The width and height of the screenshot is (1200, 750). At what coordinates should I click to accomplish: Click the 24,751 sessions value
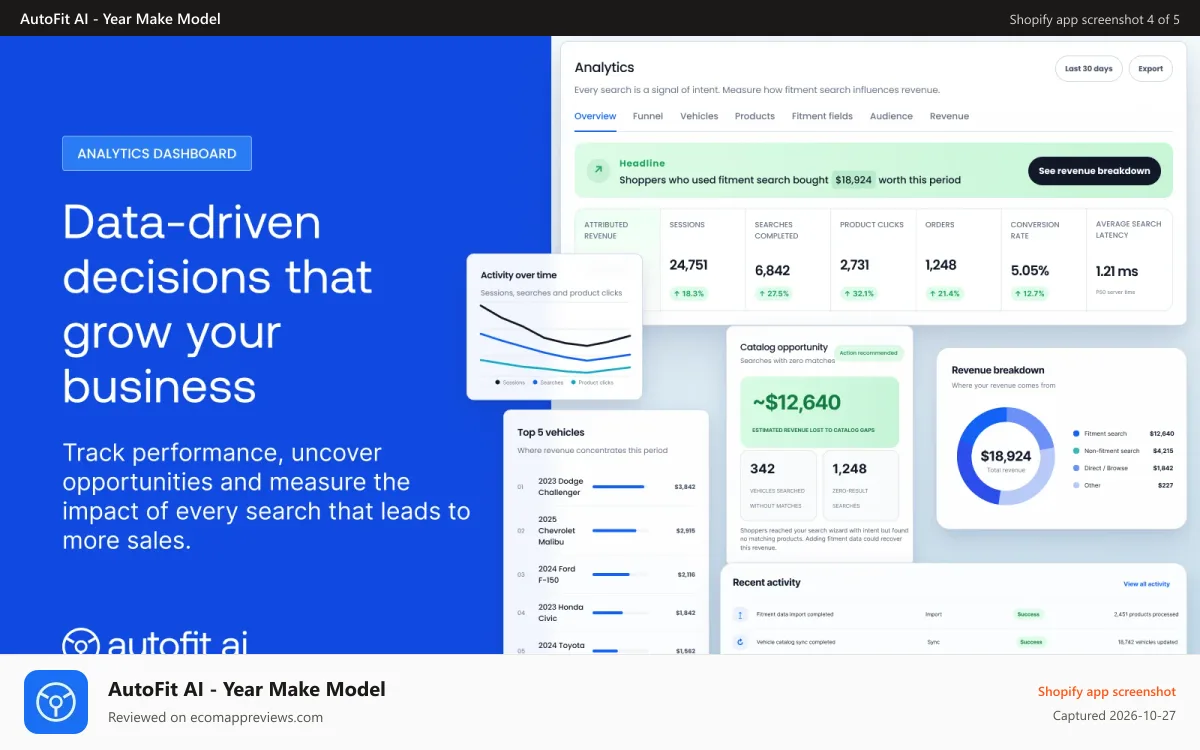pos(689,265)
